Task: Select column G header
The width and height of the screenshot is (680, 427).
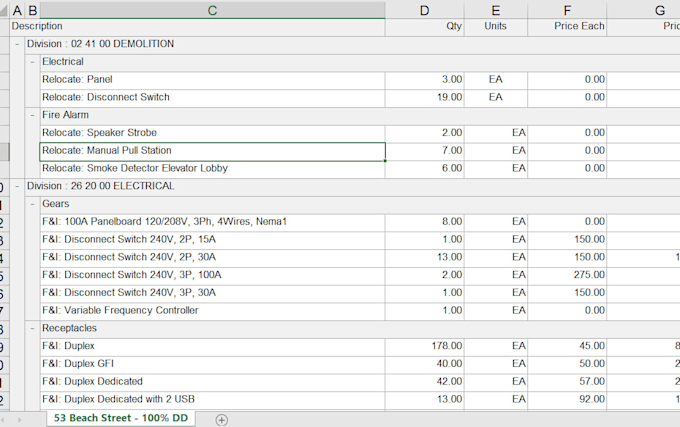Action: coord(644,10)
